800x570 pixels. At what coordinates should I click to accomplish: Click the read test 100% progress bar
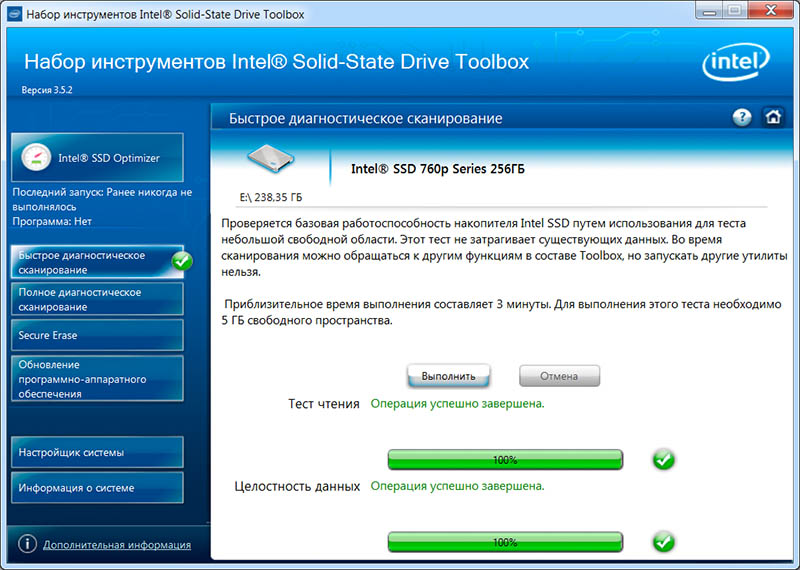tap(505, 460)
